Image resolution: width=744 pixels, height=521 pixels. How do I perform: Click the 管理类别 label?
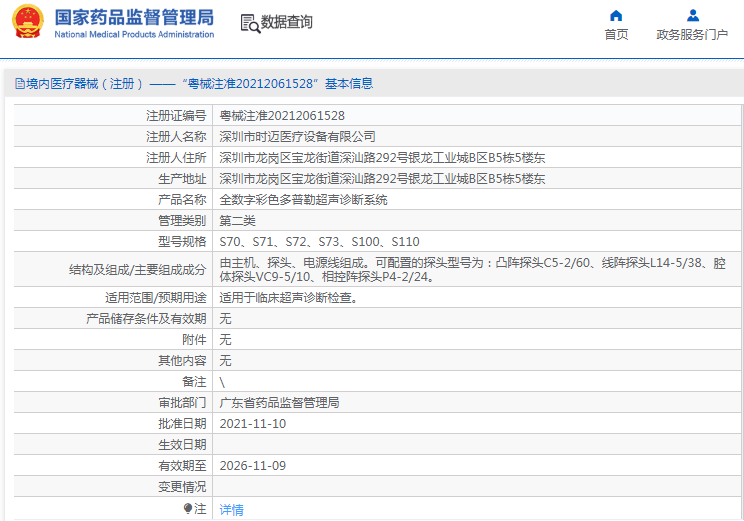tap(182, 221)
